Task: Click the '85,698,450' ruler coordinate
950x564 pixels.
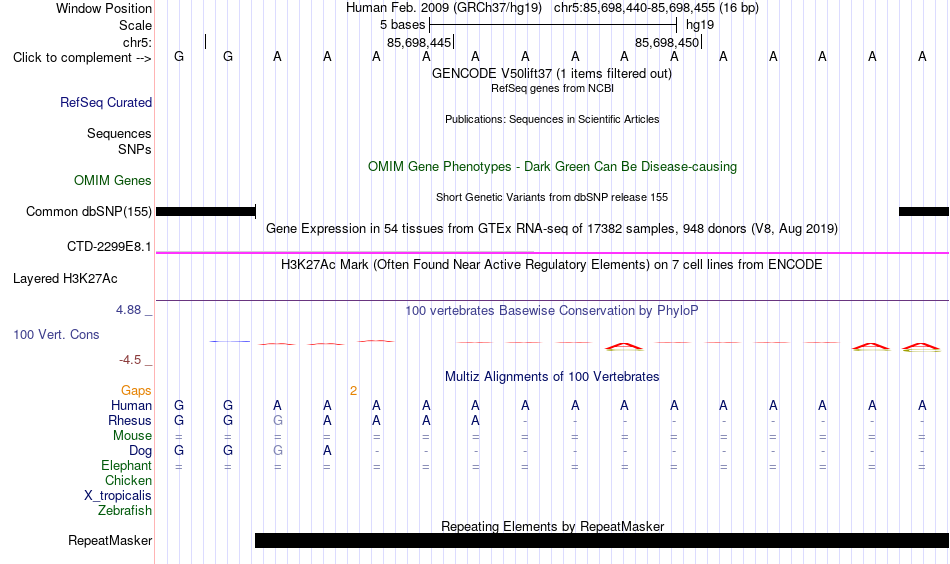Action: [x=667, y=42]
